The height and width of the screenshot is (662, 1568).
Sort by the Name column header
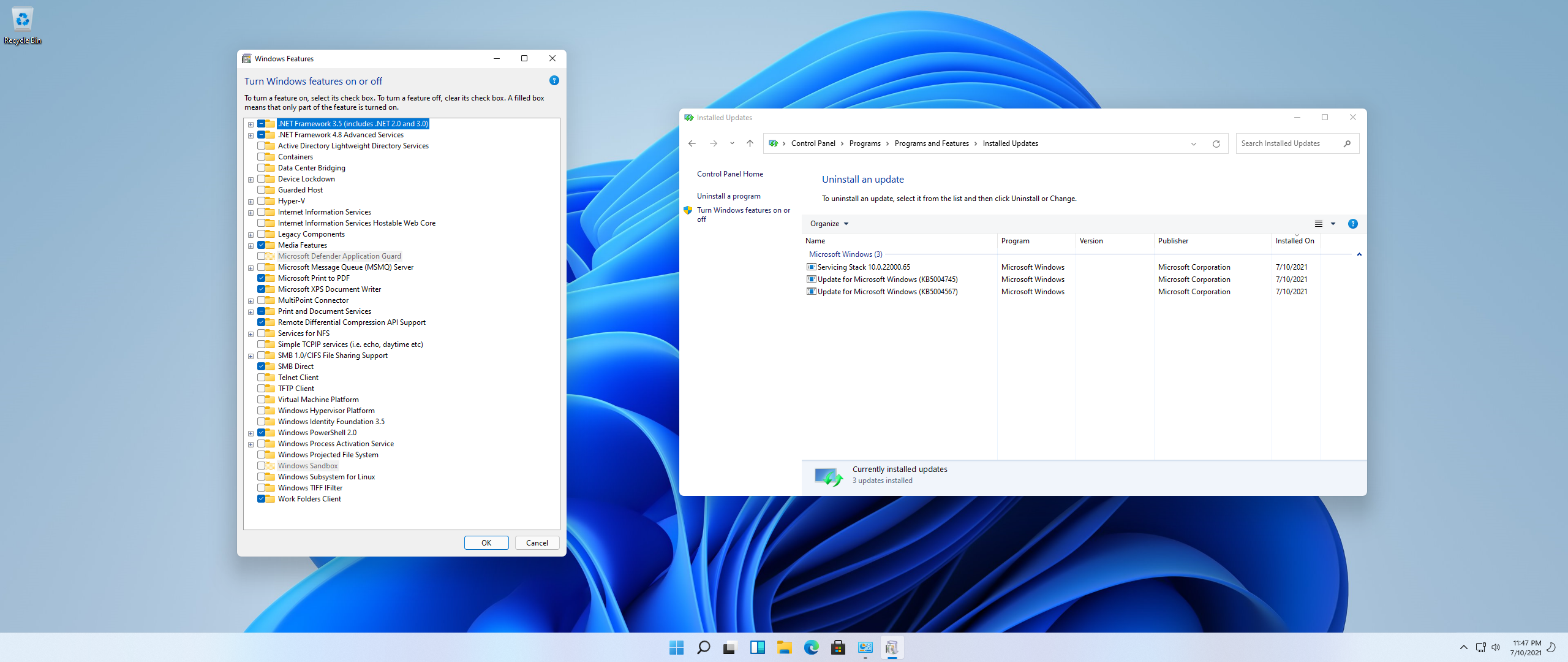click(899, 241)
